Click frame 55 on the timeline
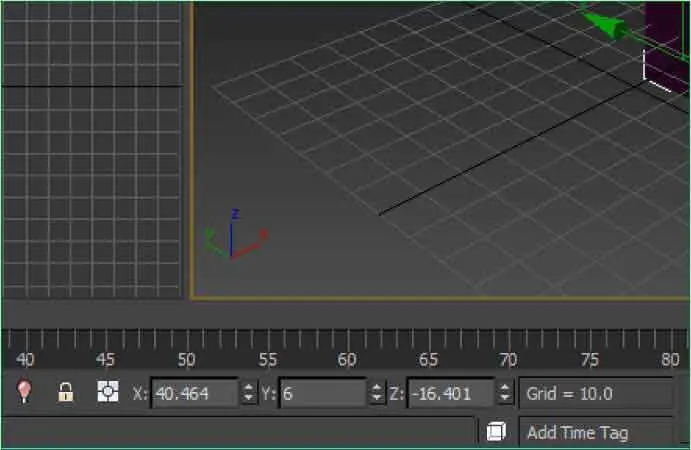This screenshot has height=450, width=691. click(x=267, y=360)
